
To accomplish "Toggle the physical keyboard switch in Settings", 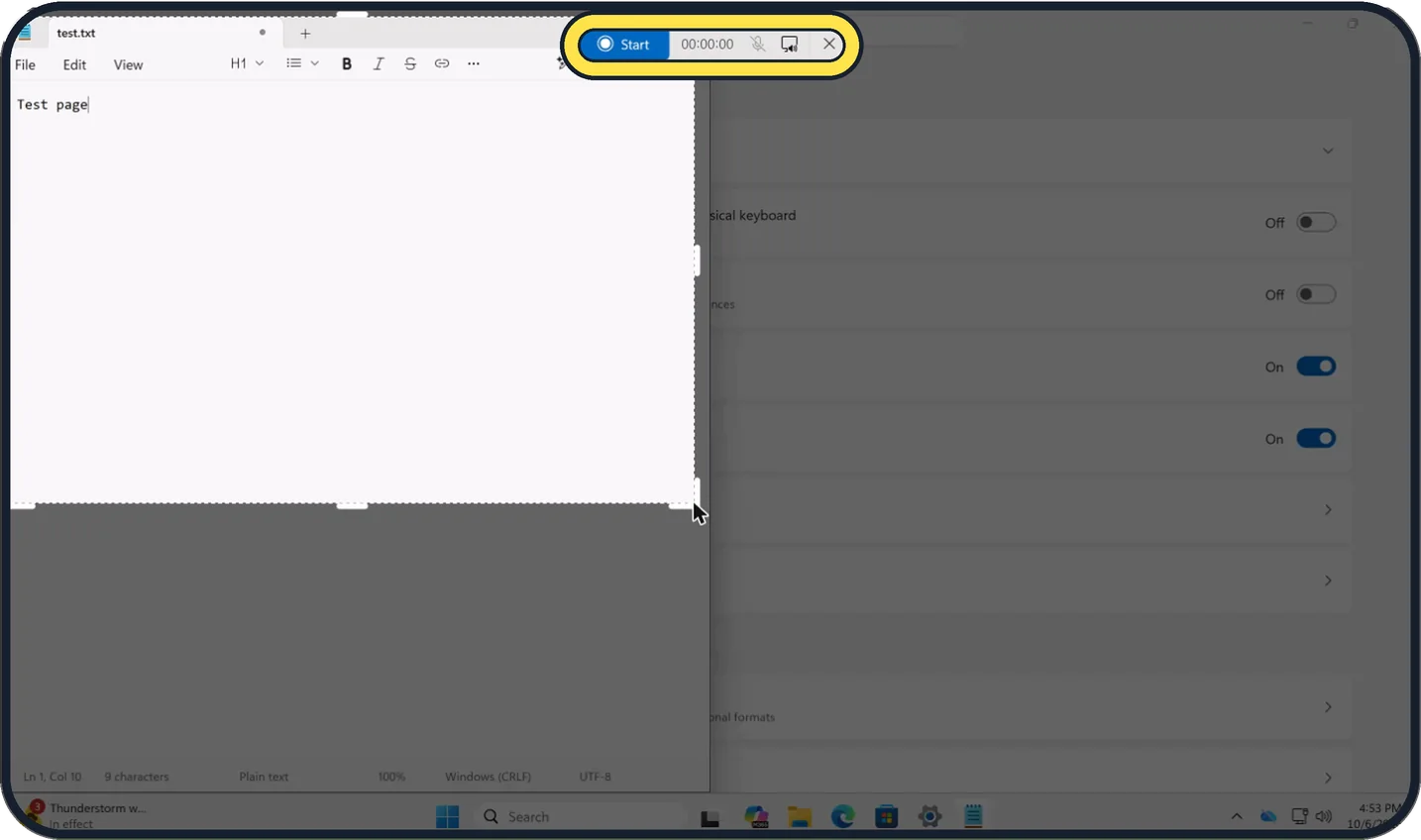I will [1316, 222].
